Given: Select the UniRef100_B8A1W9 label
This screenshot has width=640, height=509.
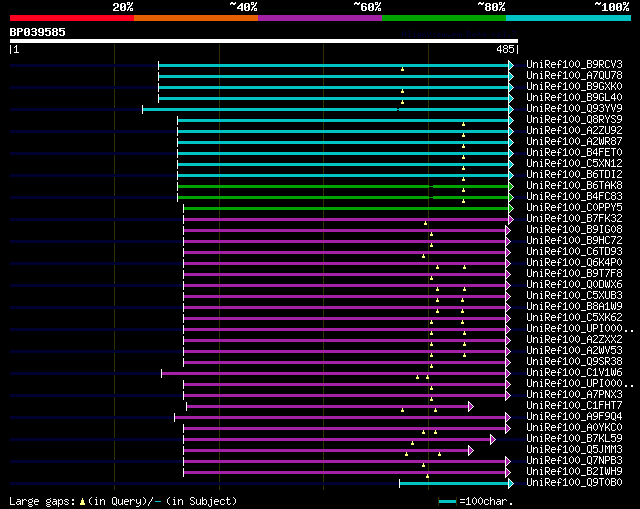Looking at the screenshot, I should coord(574,307).
